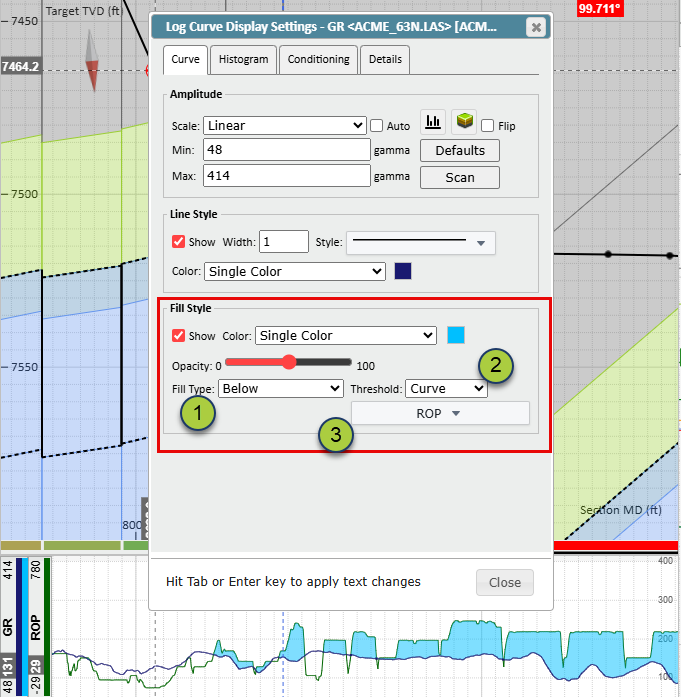681x697 pixels.
Task: Click the cyan fill color swatch
Action: coord(456,335)
